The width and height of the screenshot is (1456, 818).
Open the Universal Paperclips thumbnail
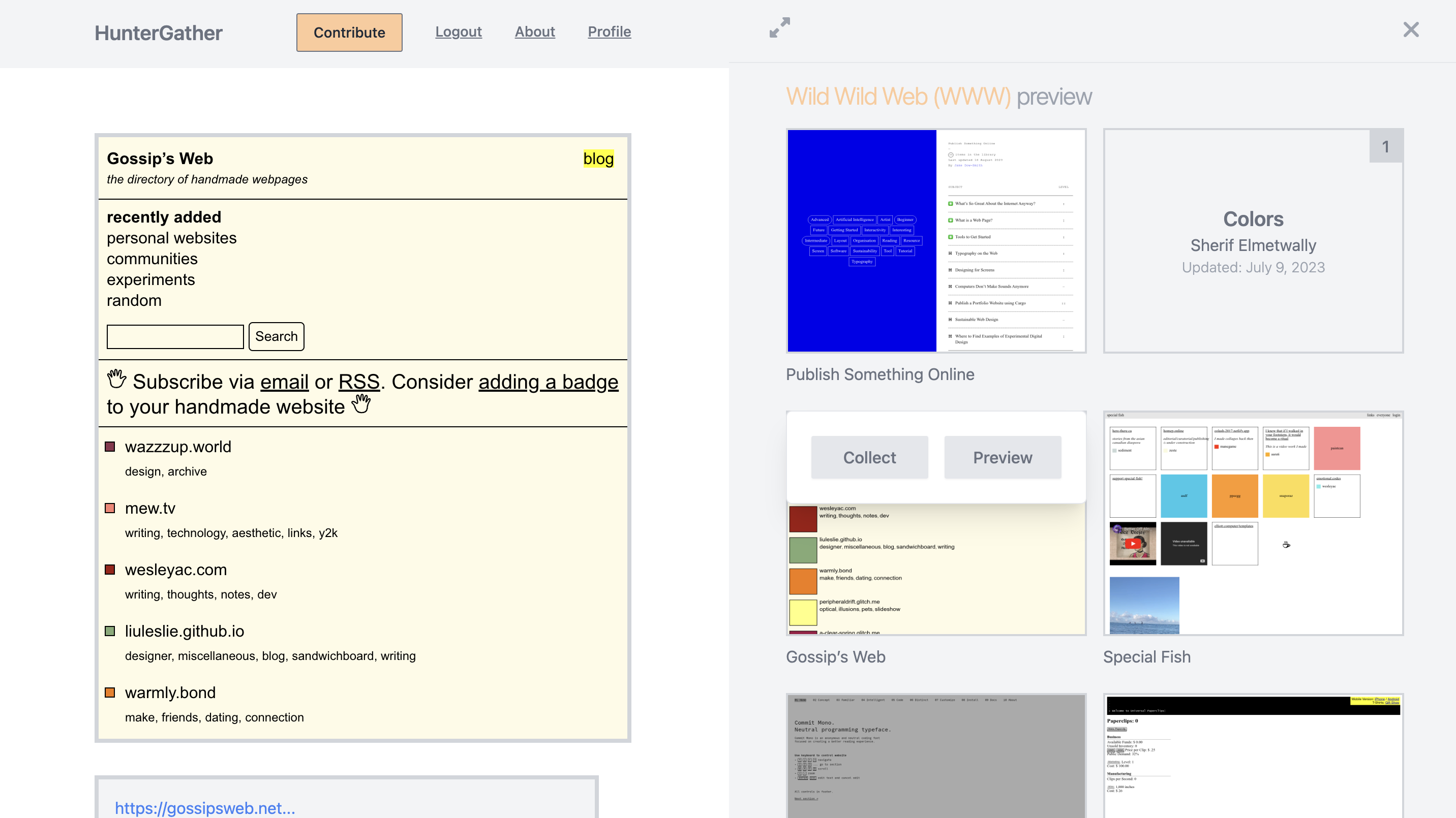pyautogui.click(x=1253, y=756)
